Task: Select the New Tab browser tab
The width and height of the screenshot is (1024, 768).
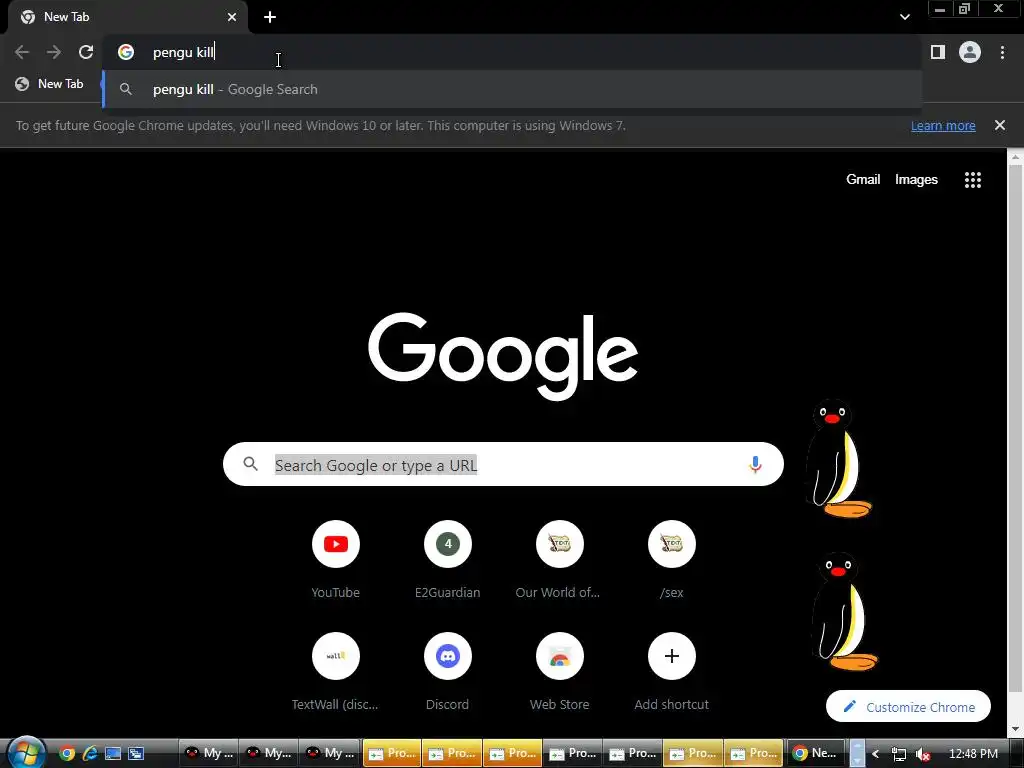Action: (128, 17)
